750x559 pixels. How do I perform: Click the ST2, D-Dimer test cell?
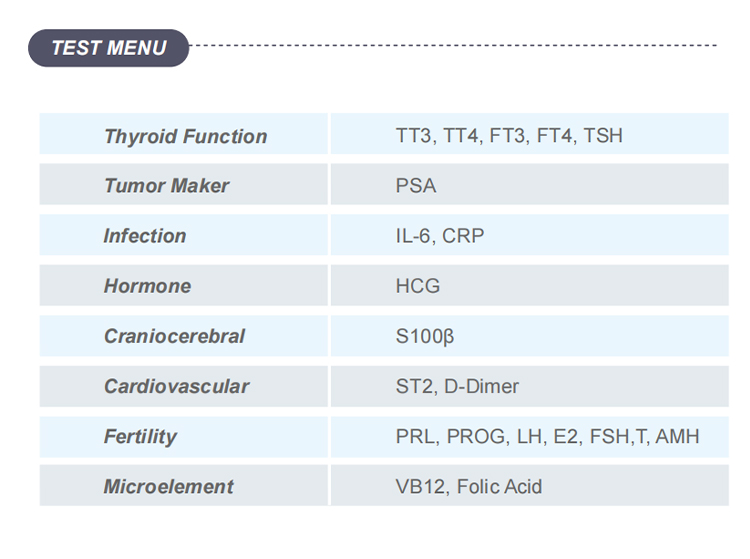click(529, 386)
